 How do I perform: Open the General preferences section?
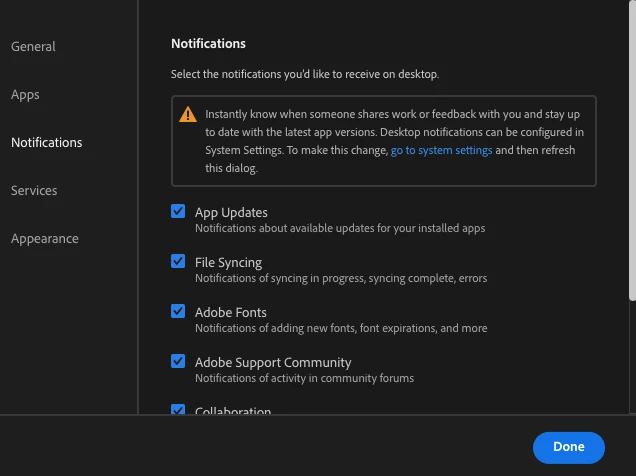point(33,47)
